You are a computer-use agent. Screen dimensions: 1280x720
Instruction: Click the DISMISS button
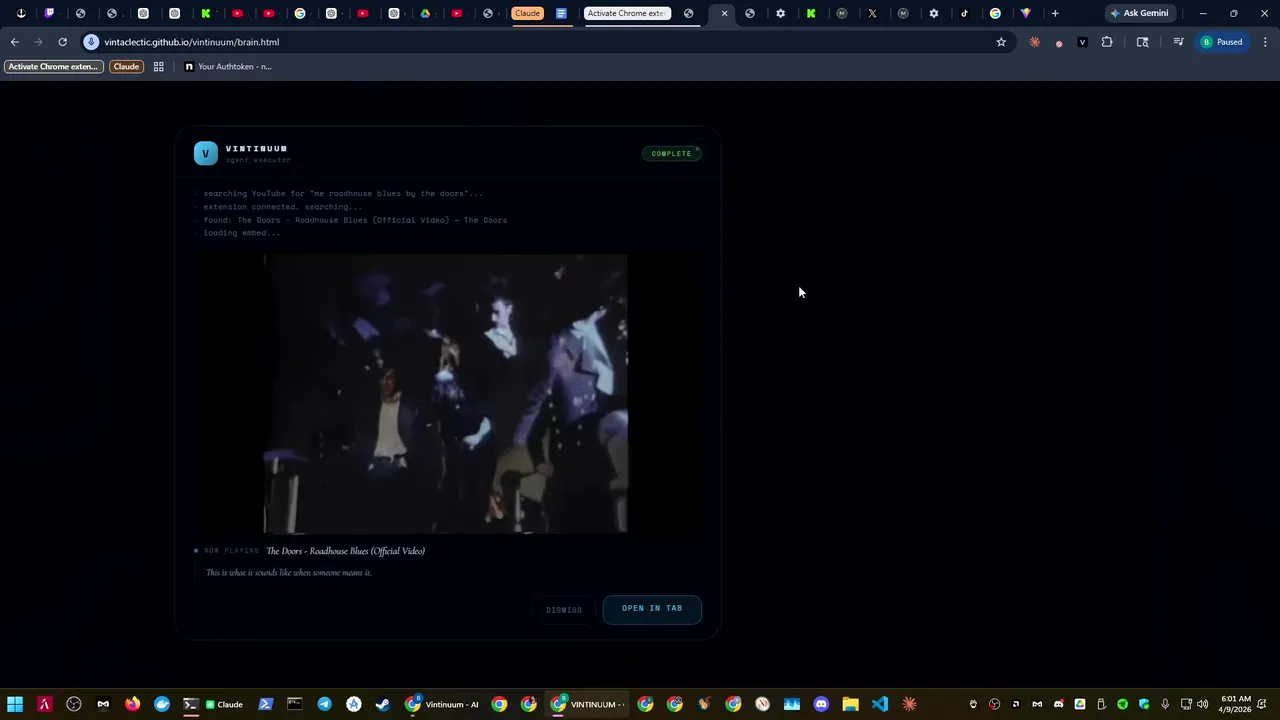tap(564, 610)
